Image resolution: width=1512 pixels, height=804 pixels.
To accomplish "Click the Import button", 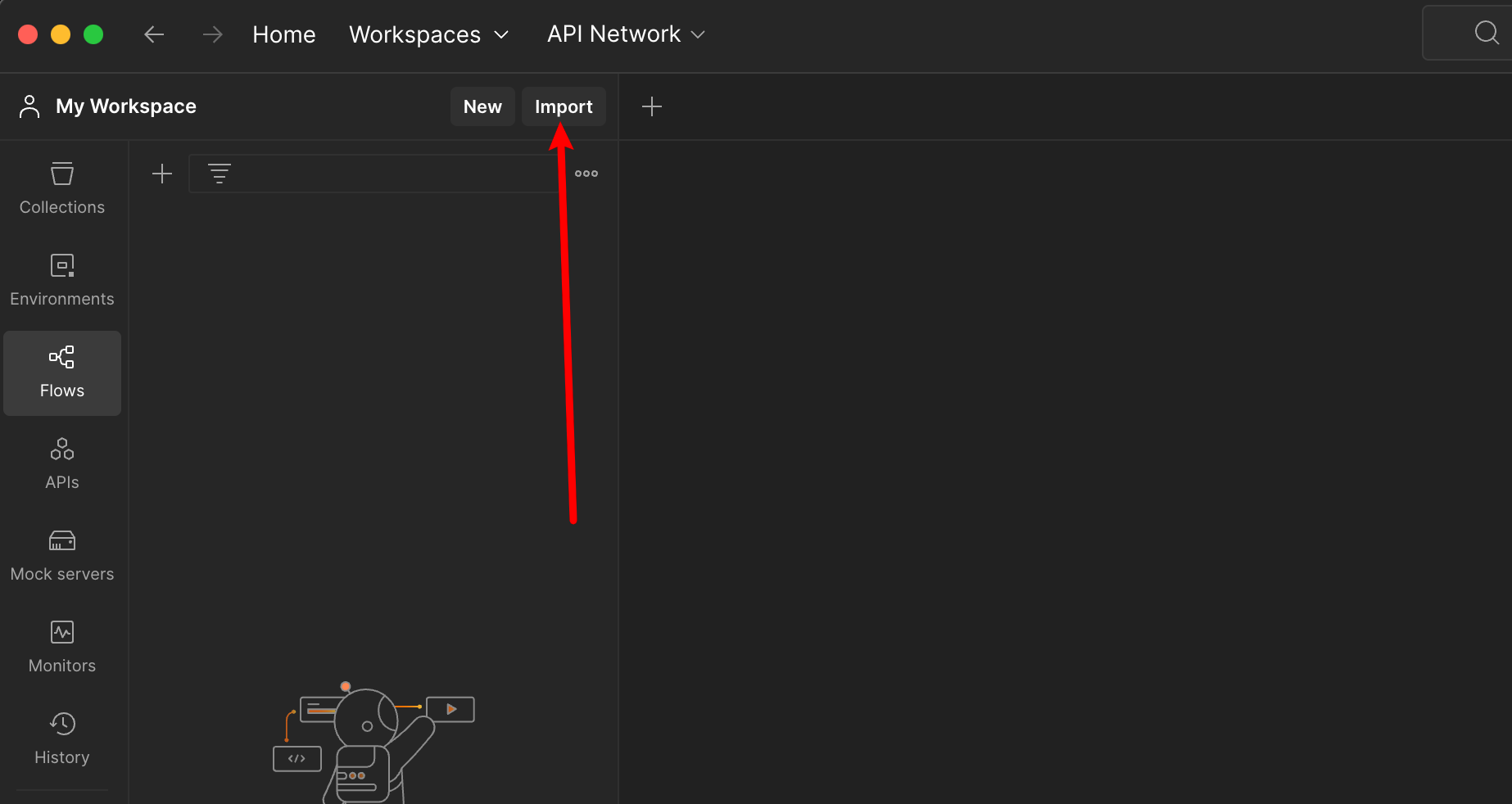I will tap(564, 106).
